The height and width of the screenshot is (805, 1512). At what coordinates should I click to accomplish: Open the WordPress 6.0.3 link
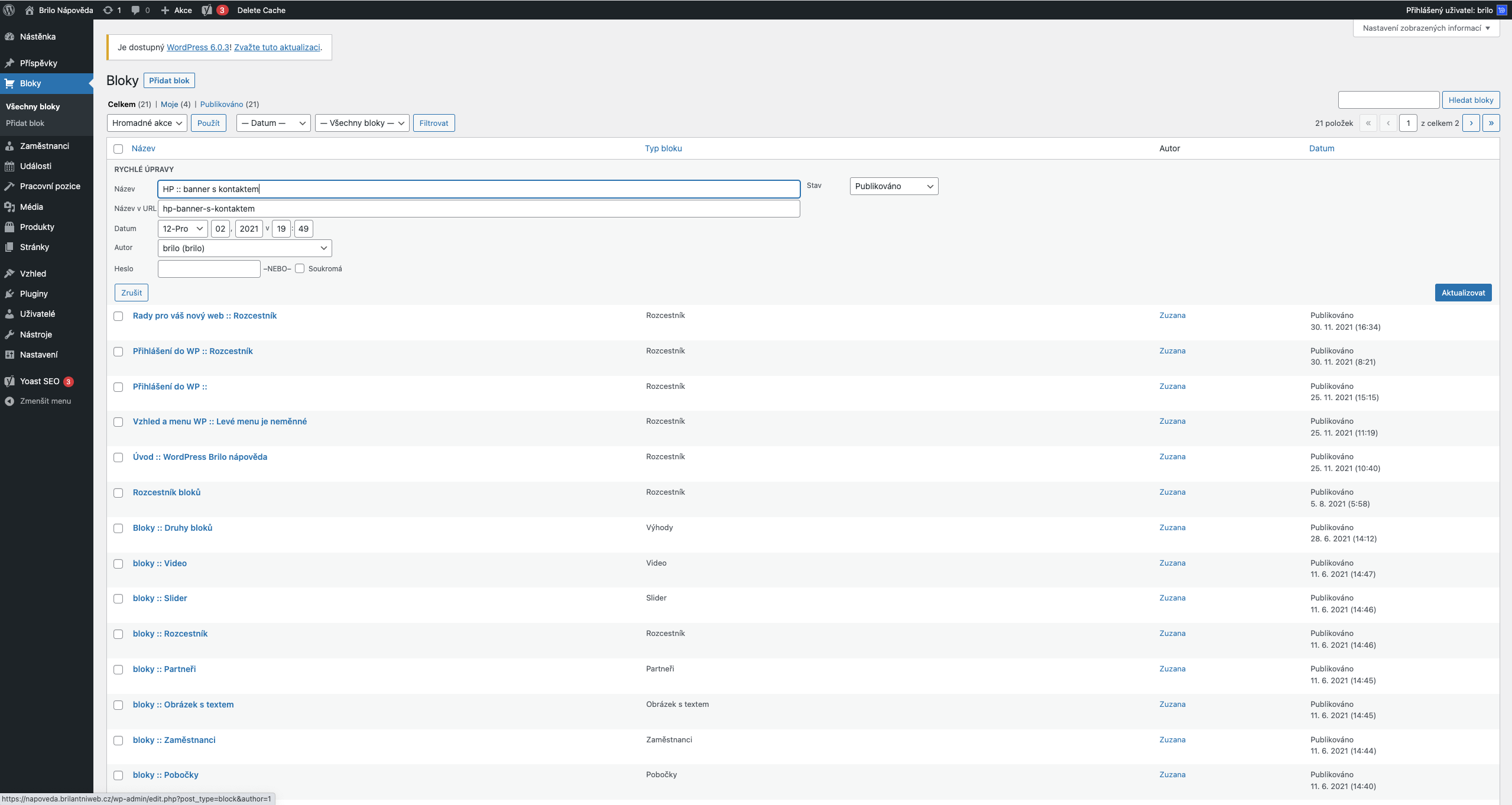point(197,47)
